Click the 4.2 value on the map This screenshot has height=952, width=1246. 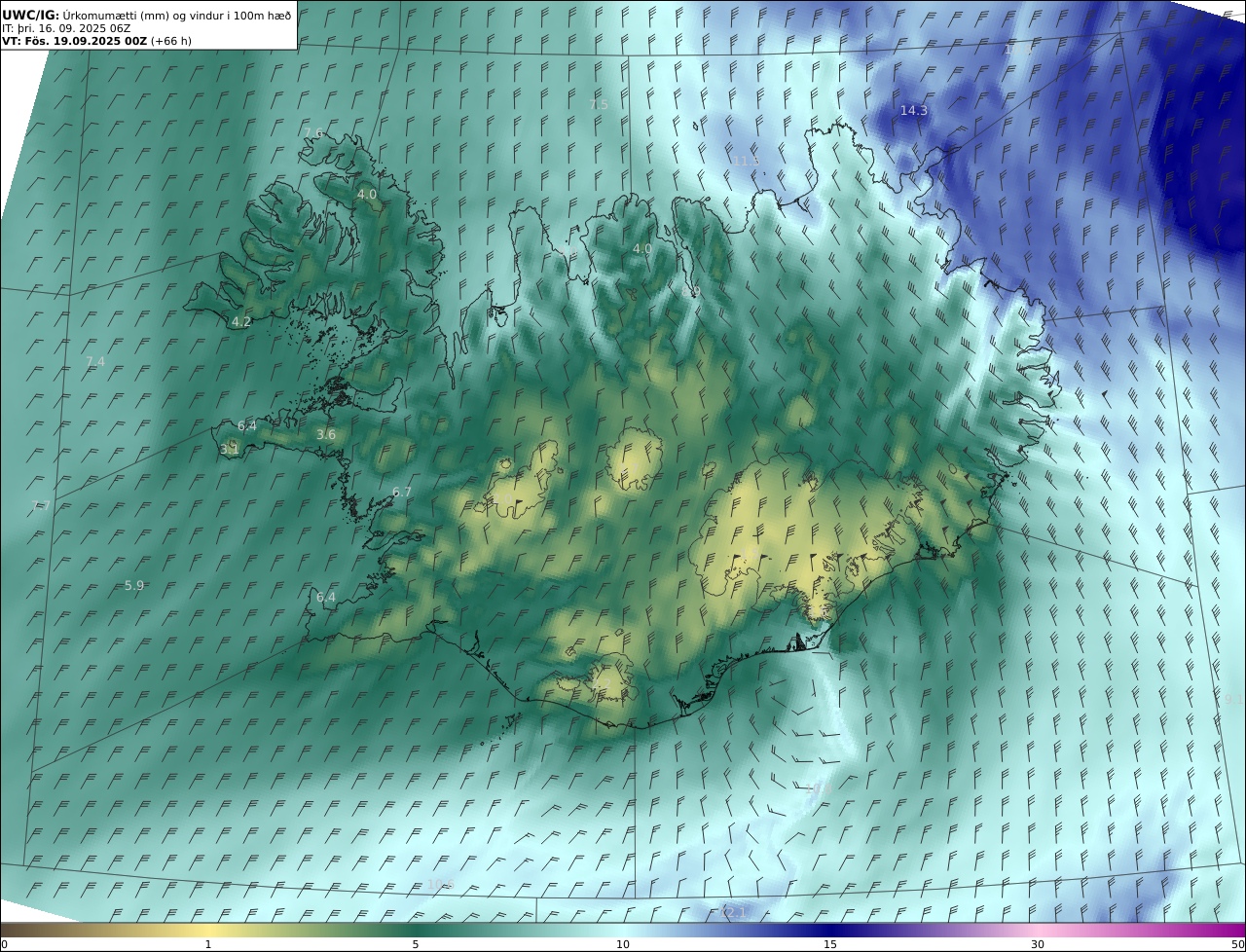tap(241, 321)
